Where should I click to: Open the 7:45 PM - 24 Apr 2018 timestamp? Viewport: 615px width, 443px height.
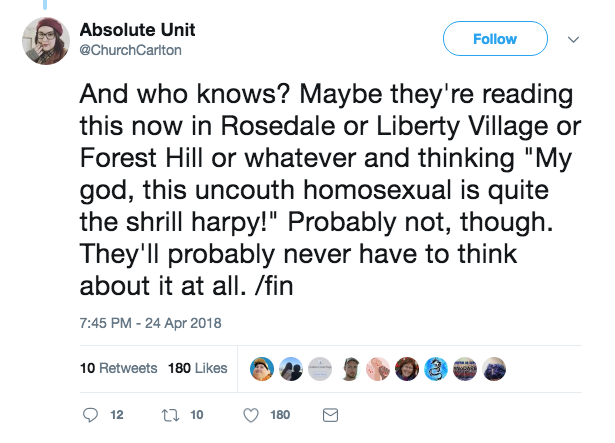tap(149, 322)
